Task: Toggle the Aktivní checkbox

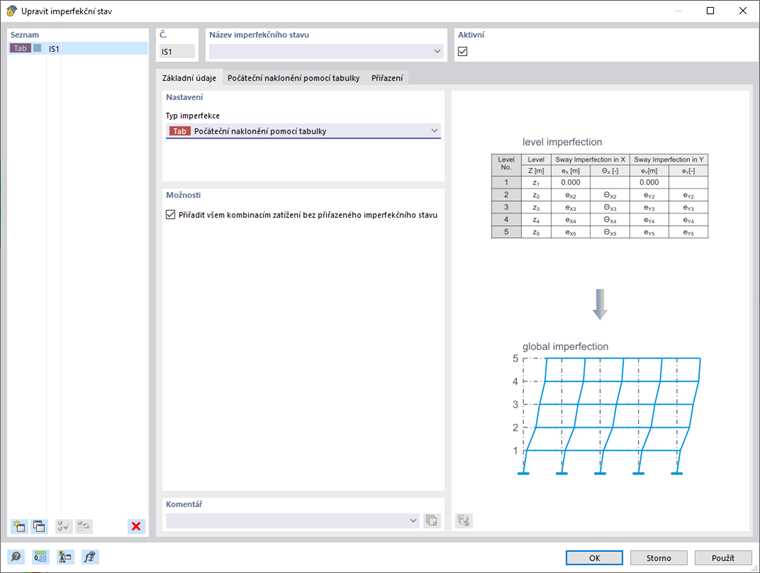Action: tap(463, 51)
